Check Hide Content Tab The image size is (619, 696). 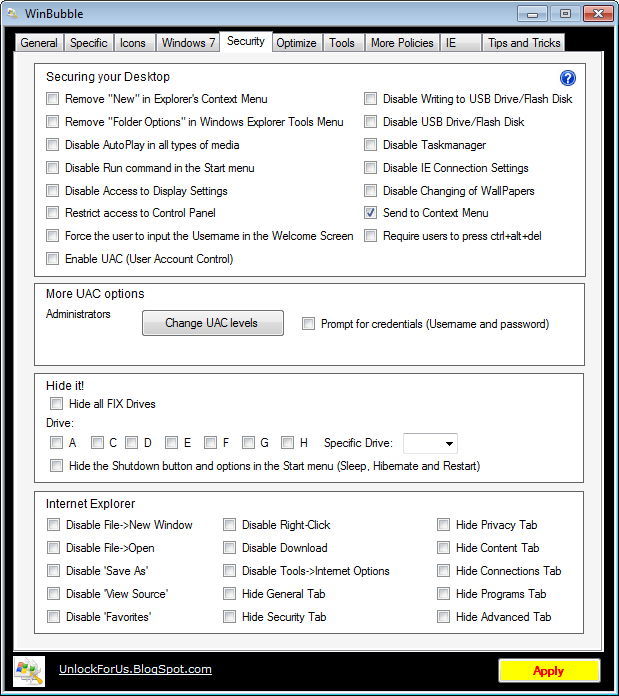443,548
